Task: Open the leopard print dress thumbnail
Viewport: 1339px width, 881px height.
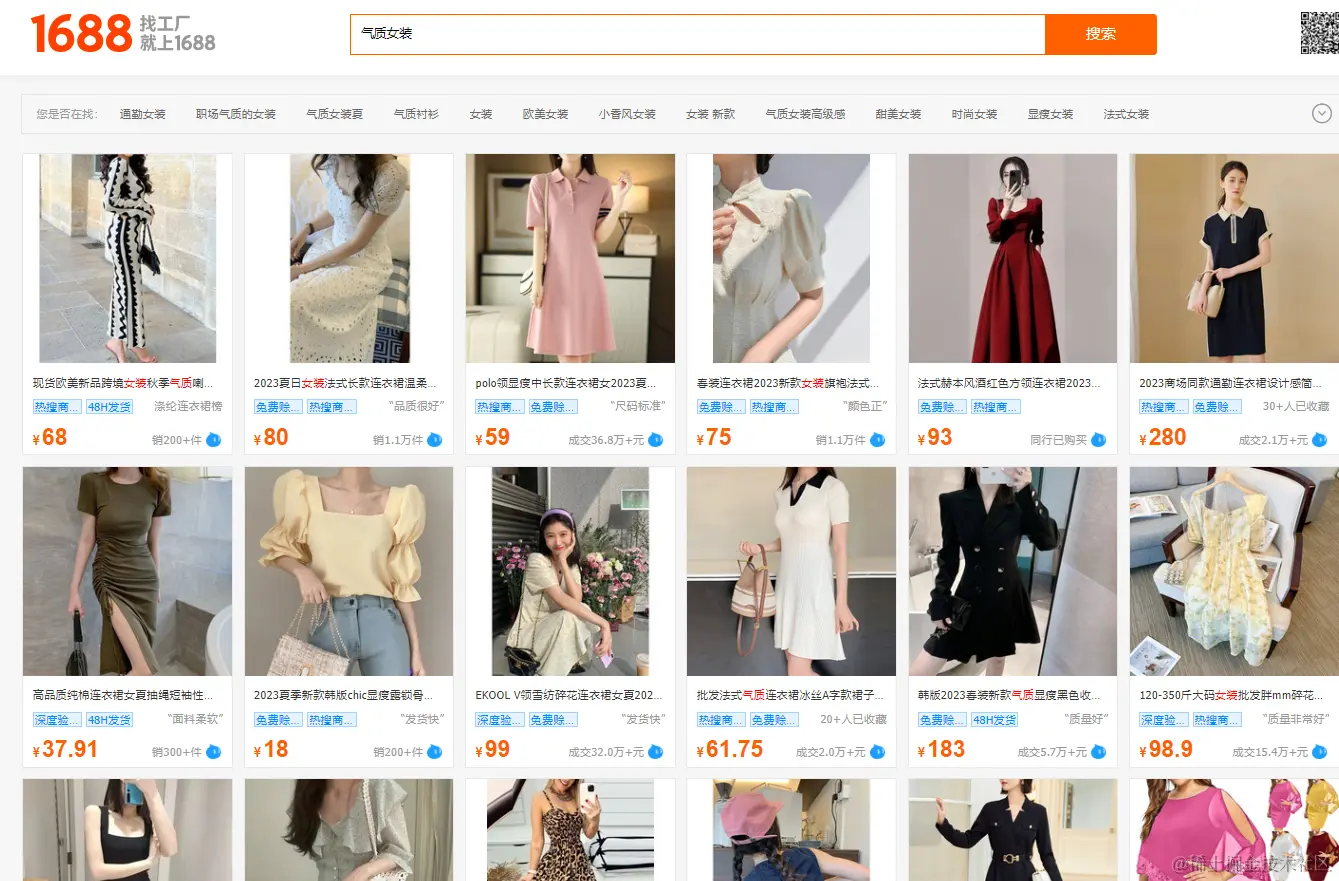Action: (570, 830)
